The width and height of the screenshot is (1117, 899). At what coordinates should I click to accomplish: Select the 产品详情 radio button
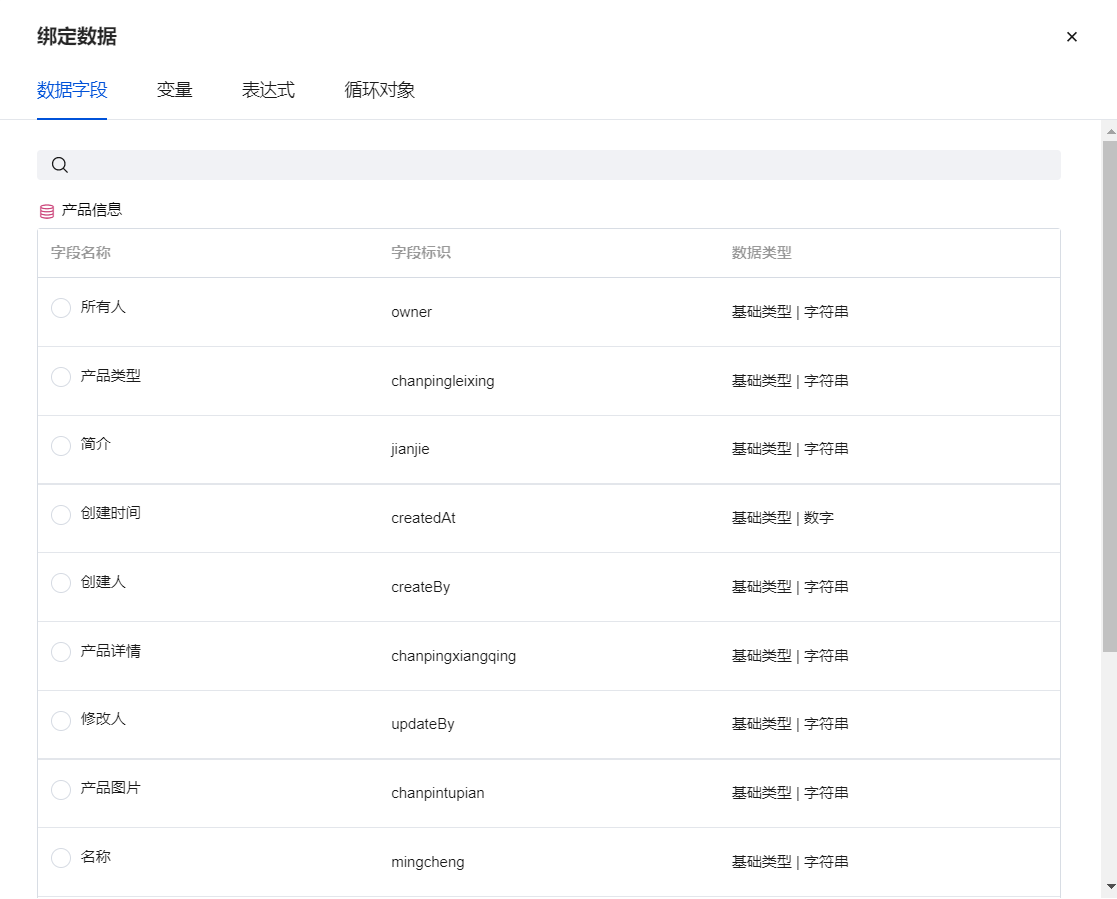pos(61,652)
